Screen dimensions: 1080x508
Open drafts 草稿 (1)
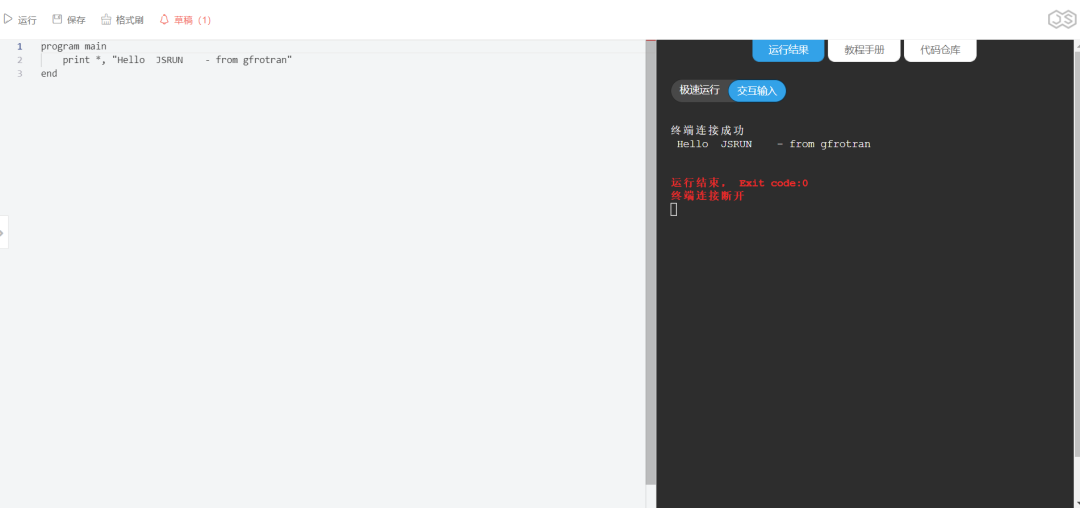192,20
